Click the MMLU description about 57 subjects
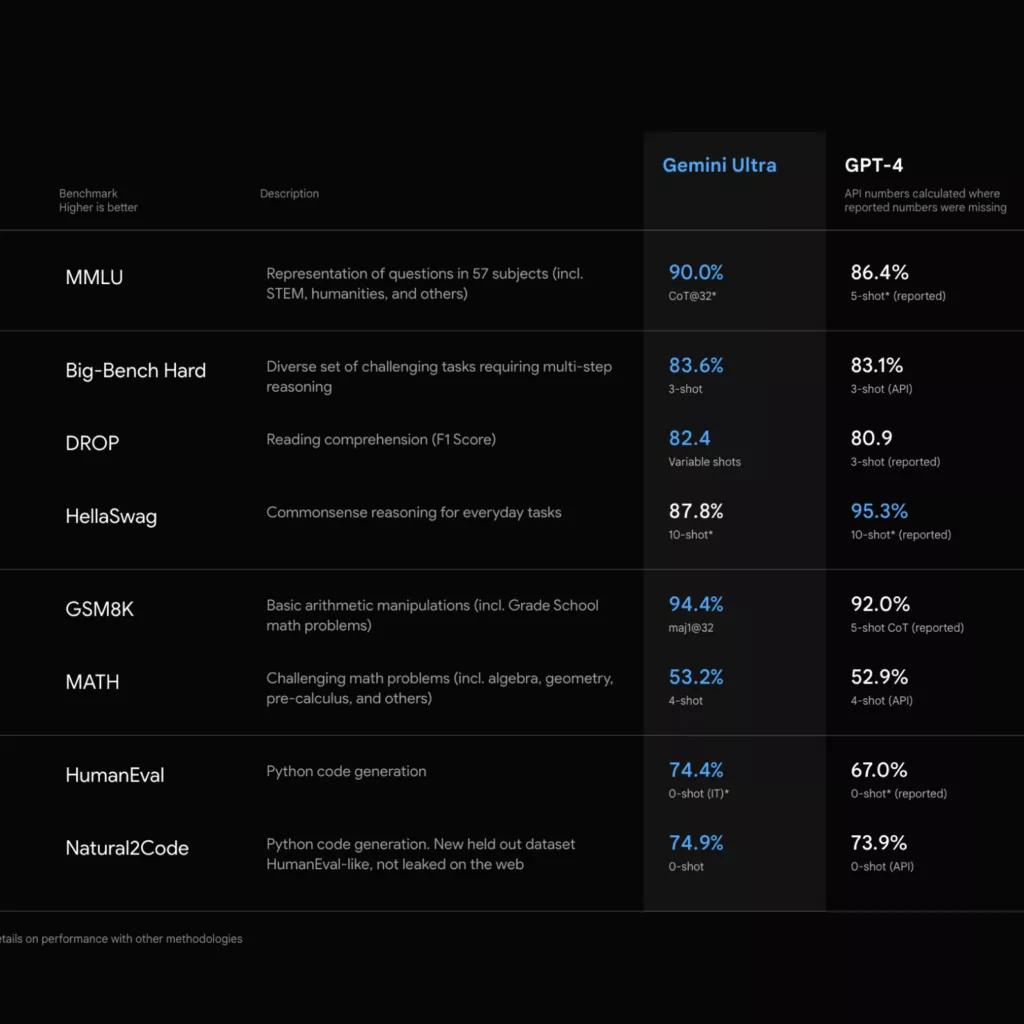This screenshot has height=1024, width=1024. 424,283
